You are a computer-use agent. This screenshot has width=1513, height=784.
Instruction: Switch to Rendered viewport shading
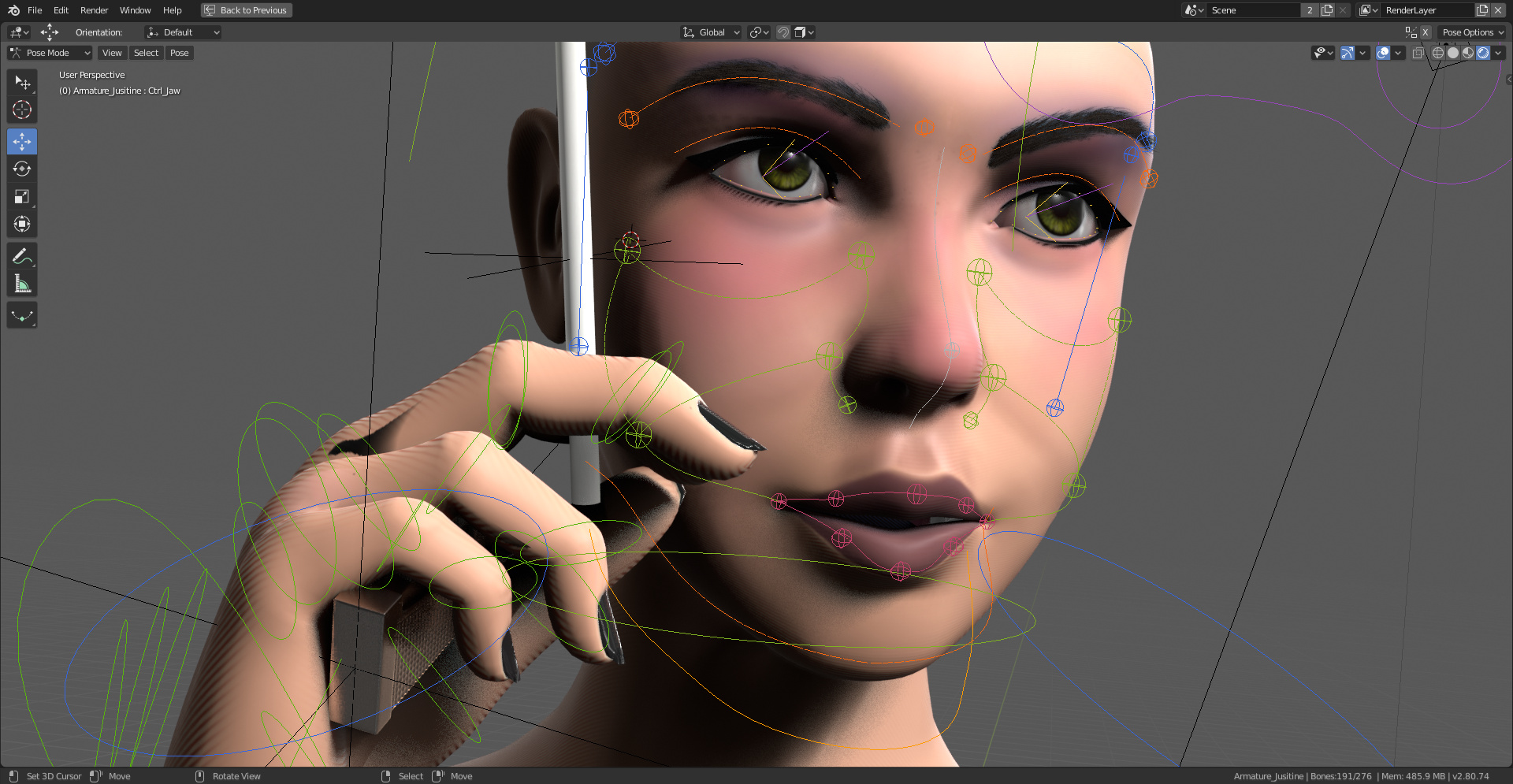1483,53
